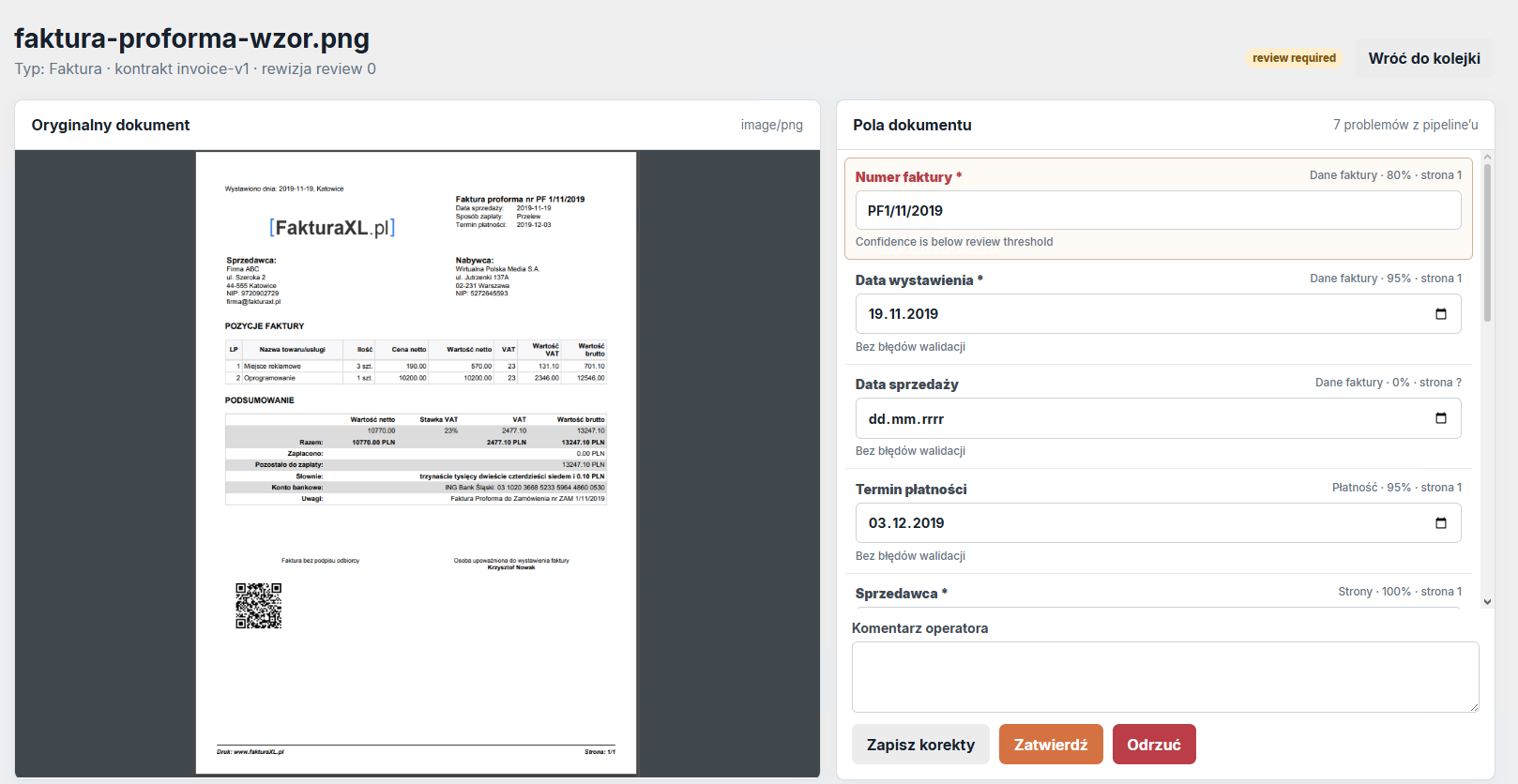Click the Data wystawienia date value
1518x784 pixels.
pos(903,314)
